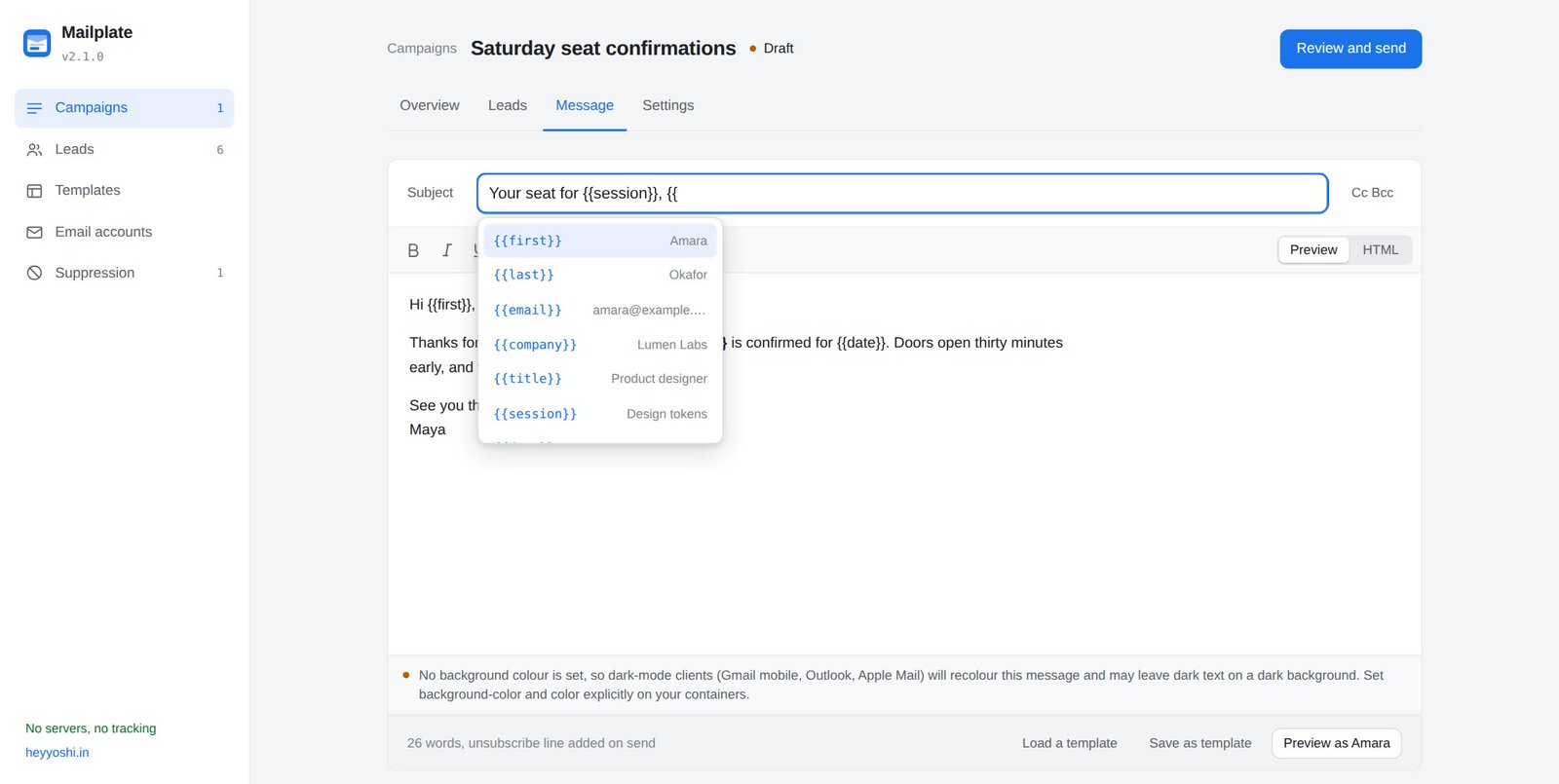Select the {{title}} variable option
This screenshot has height=784, width=1559.
click(600, 379)
